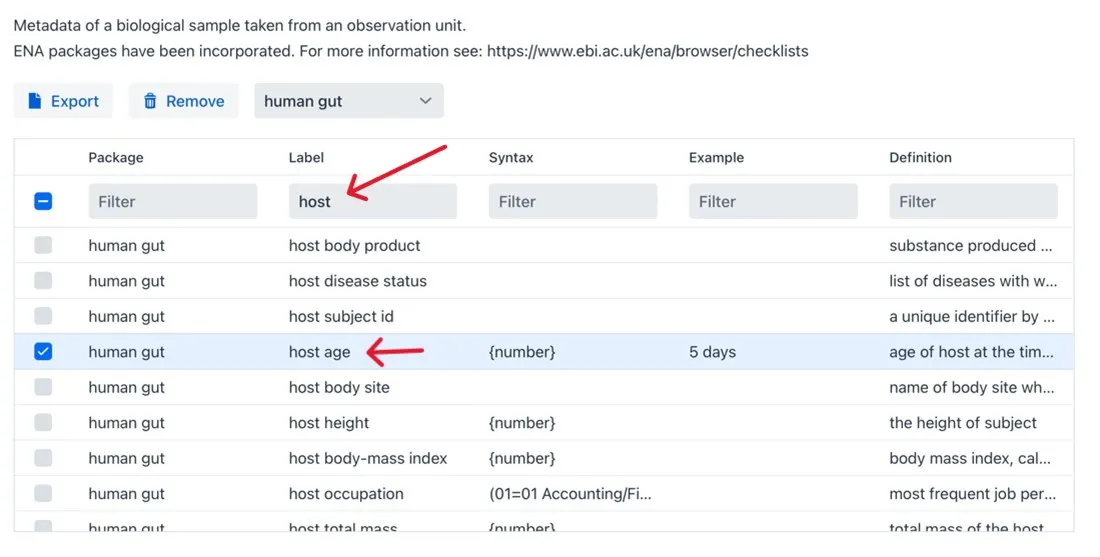Image resolution: width=1100 pixels, height=557 pixels.
Task: Sort by the Syntax column header
Action: pos(511,157)
